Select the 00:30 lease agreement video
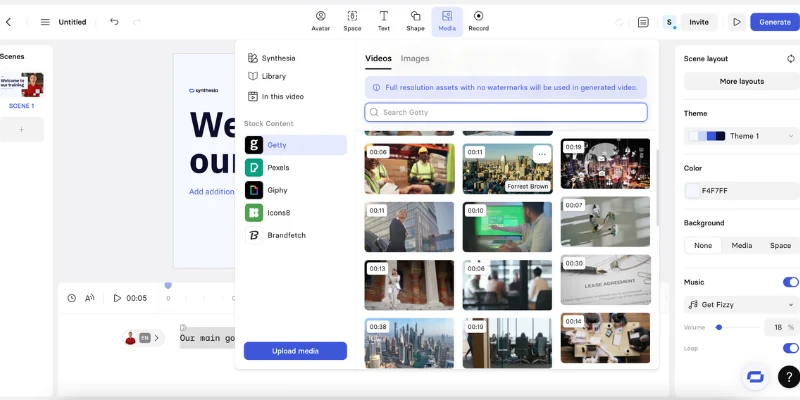Image resolution: width=800 pixels, height=400 pixels. [x=605, y=280]
